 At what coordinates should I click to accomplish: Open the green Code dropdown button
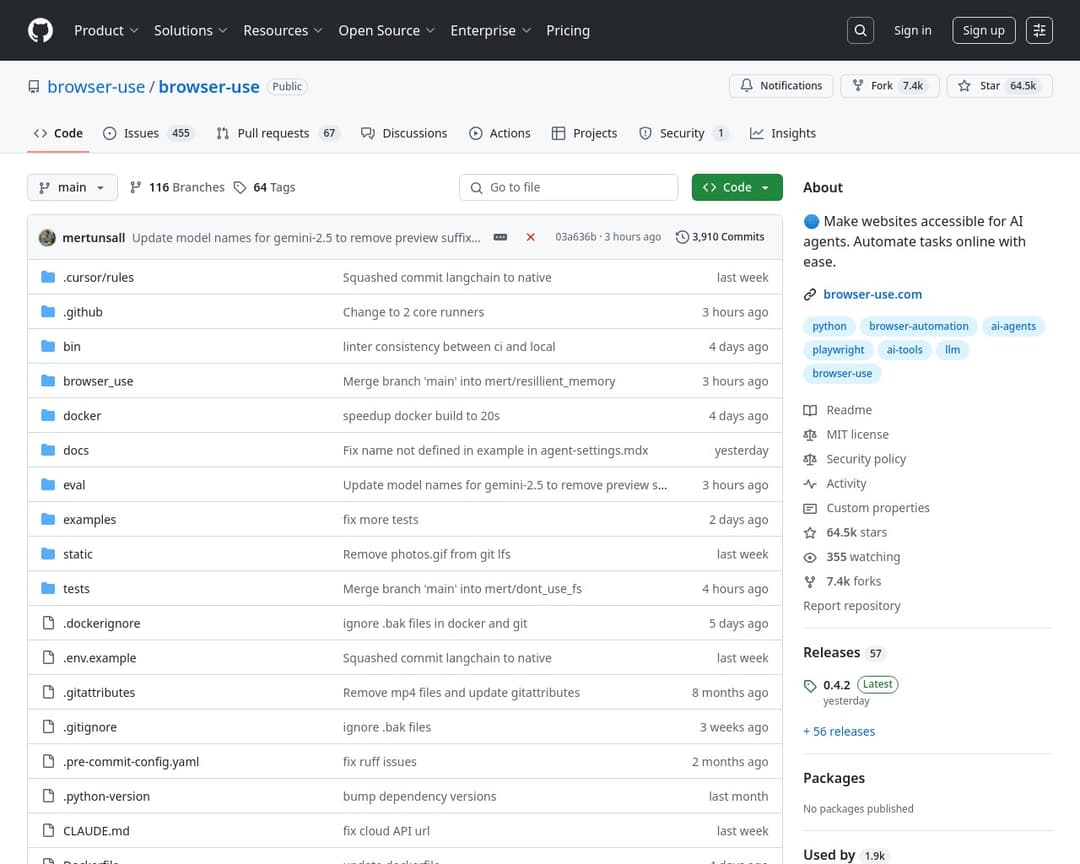(737, 187)
